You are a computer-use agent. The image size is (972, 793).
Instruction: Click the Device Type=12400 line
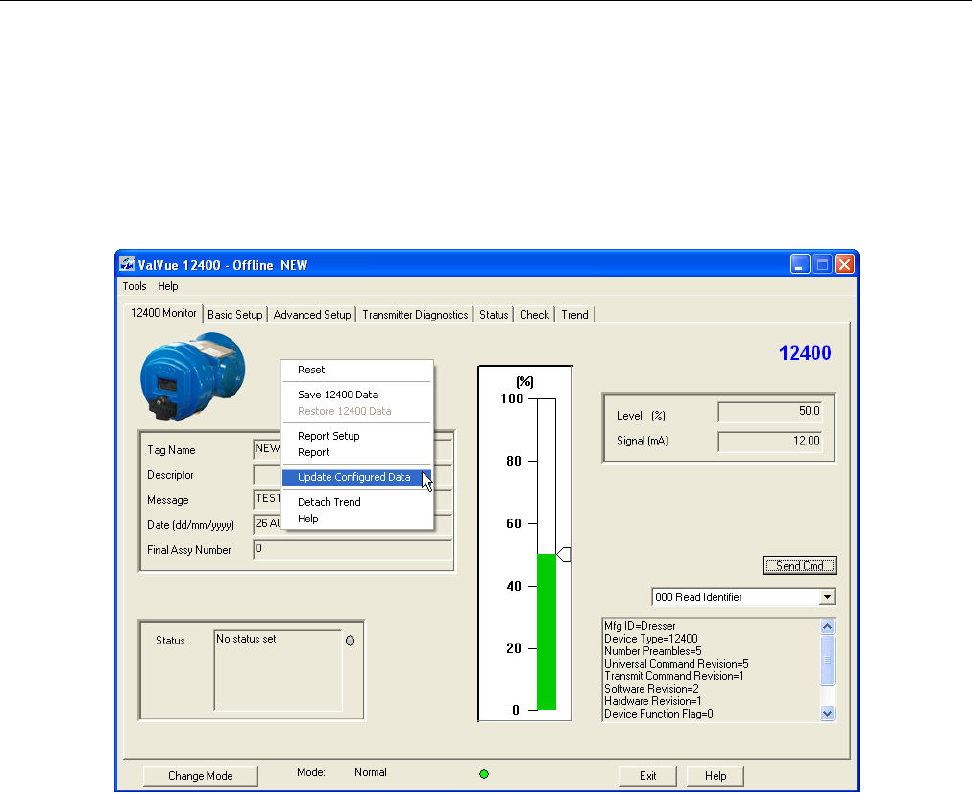(651, 639)
